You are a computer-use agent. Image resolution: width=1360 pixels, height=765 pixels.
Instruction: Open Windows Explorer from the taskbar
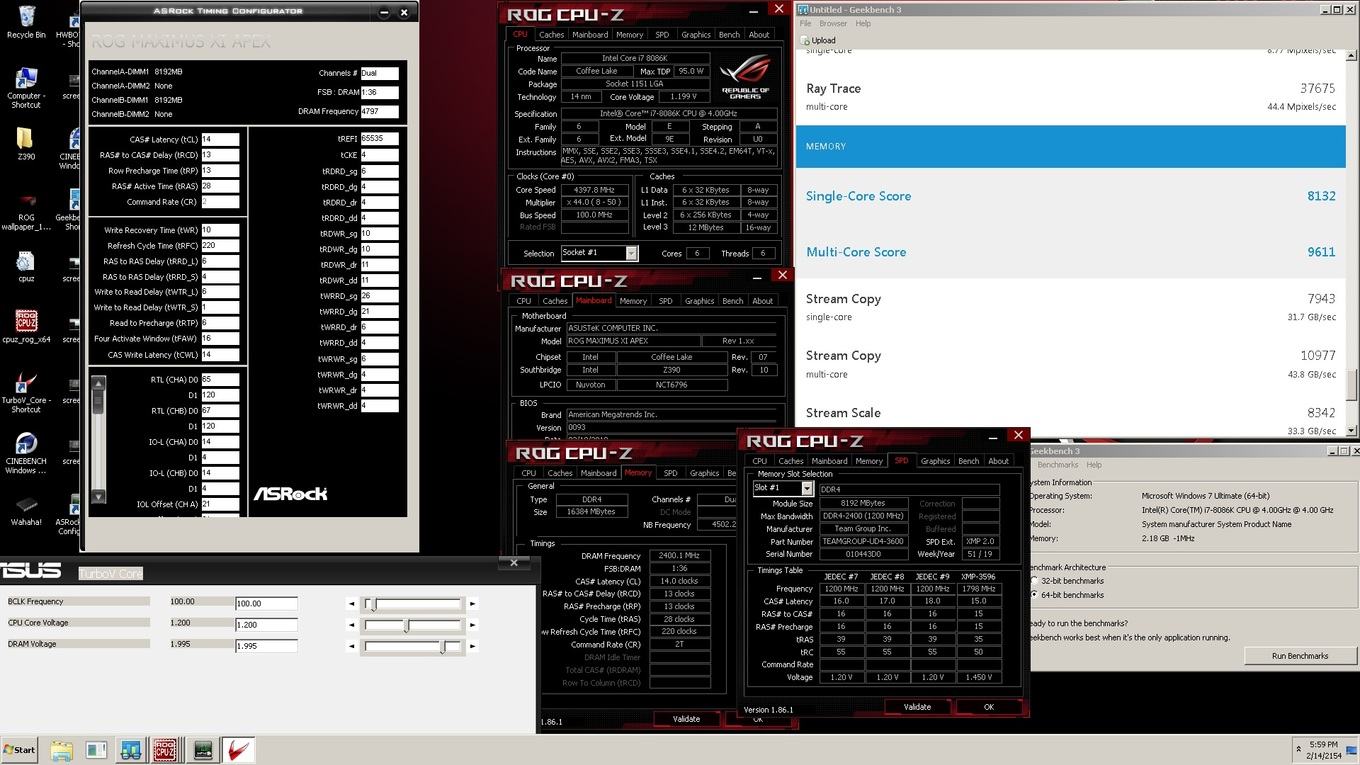[x=61, y=749]
